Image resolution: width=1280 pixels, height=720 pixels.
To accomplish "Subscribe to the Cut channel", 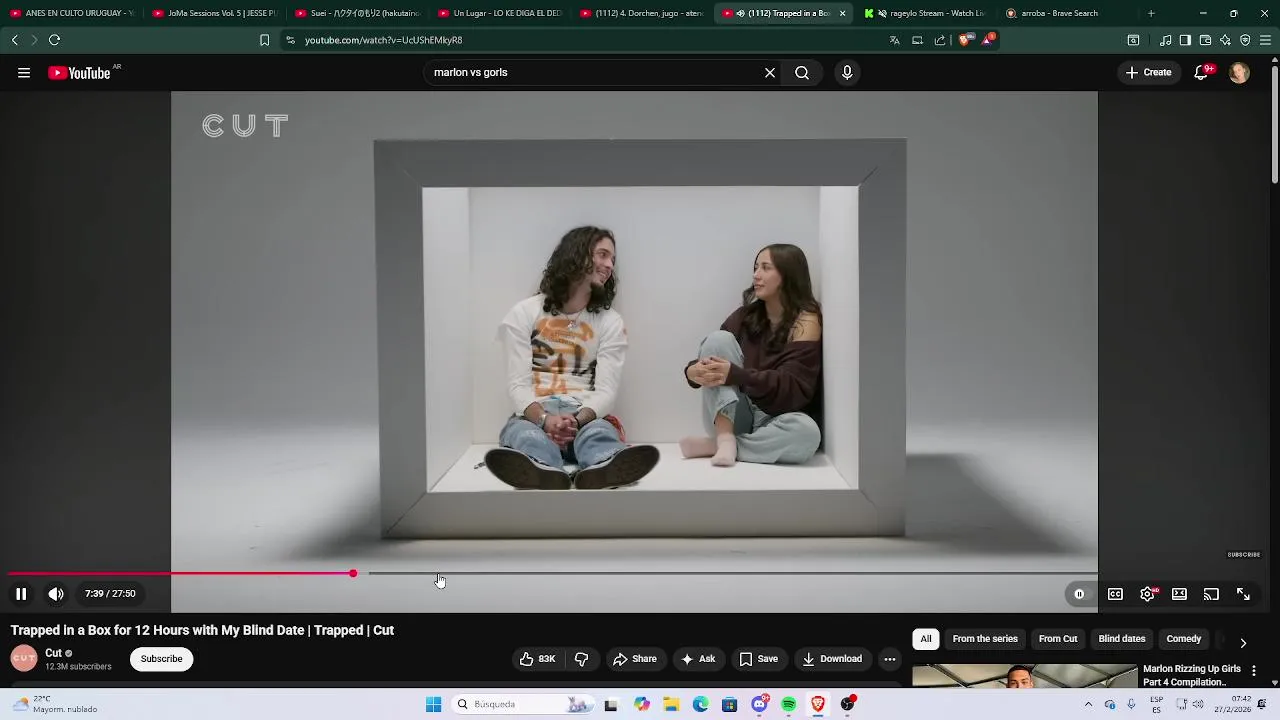I will click(x=161, y=659).
